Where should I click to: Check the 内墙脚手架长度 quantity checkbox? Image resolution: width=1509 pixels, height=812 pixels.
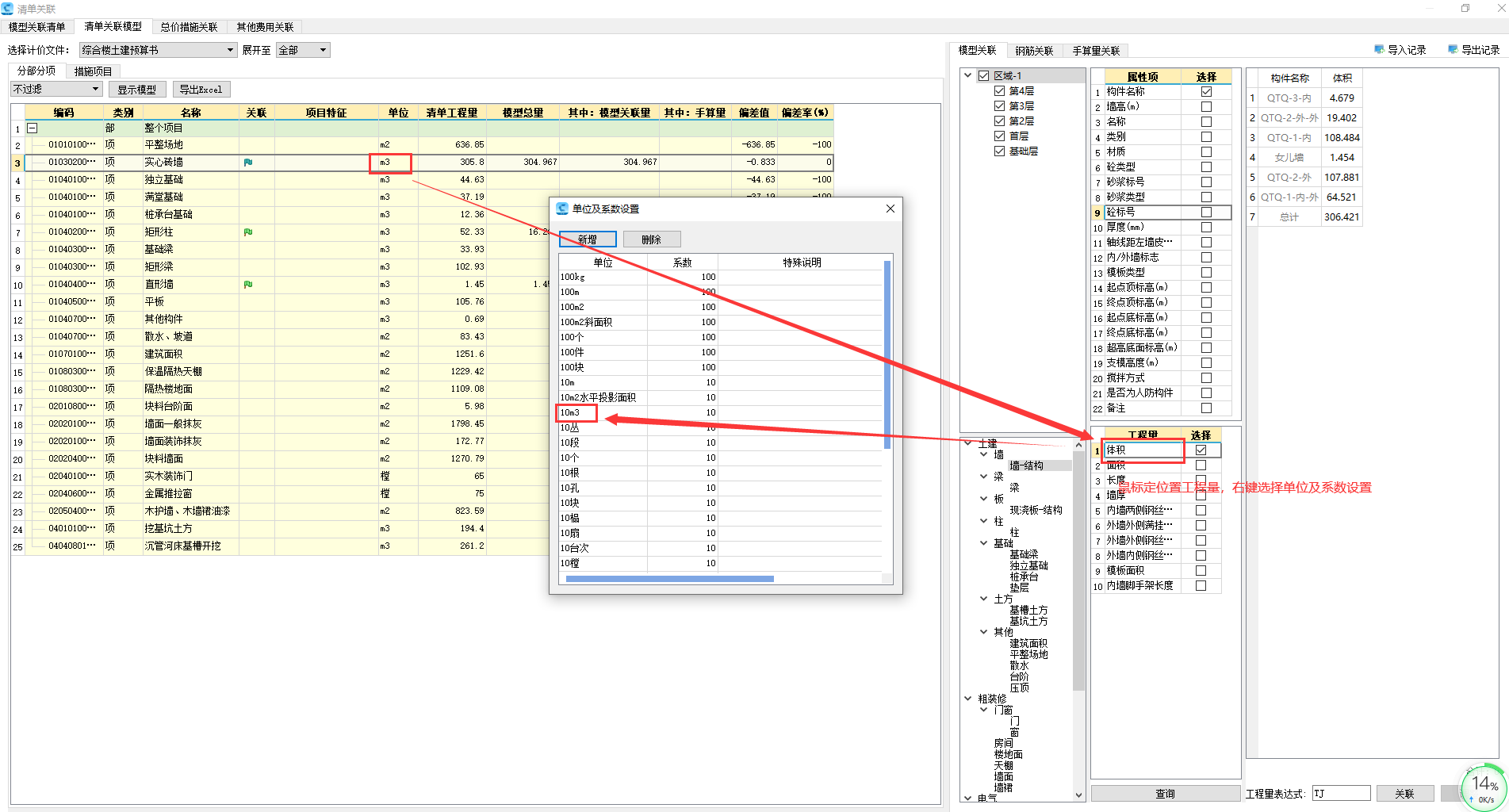coord(1201,586)
